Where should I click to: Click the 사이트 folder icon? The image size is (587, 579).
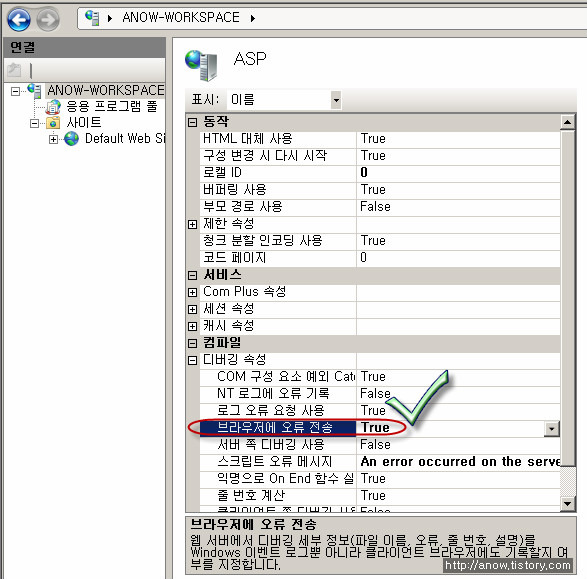tap(53, 123)
